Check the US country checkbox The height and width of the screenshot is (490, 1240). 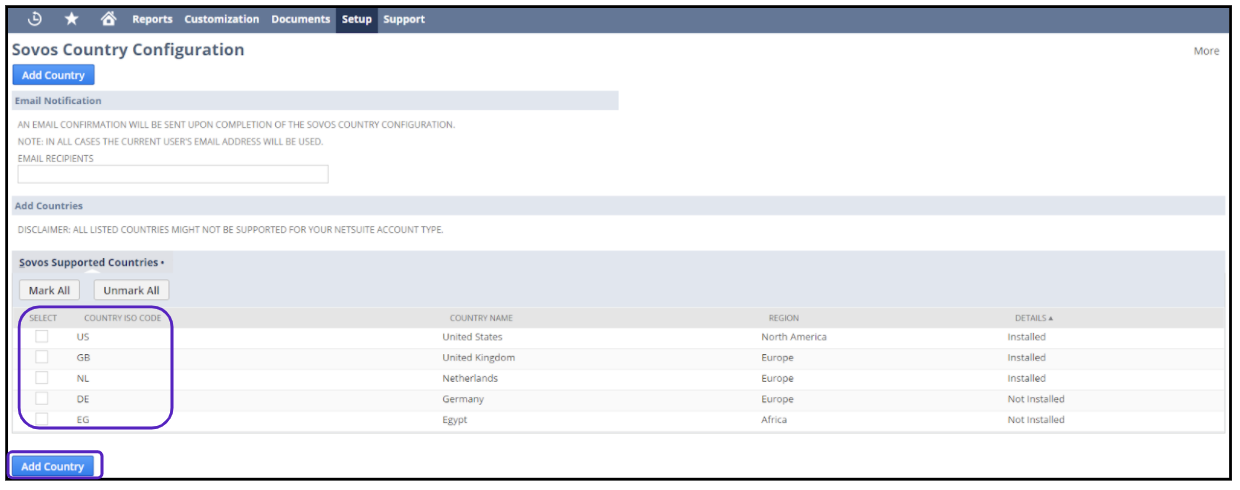coord(42,337)
